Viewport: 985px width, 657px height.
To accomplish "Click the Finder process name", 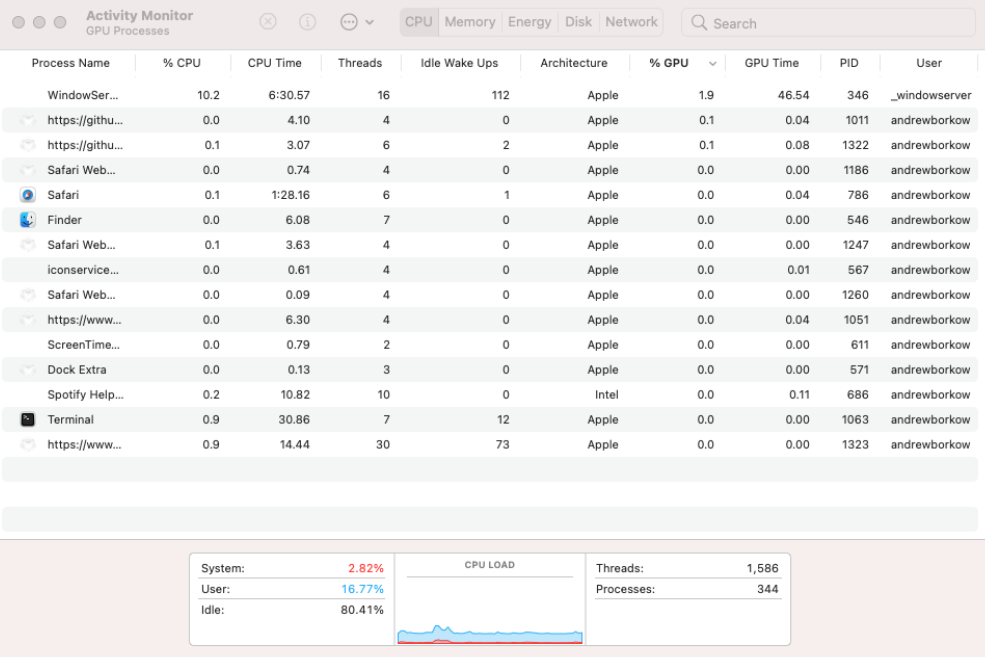I will [65, 220].
